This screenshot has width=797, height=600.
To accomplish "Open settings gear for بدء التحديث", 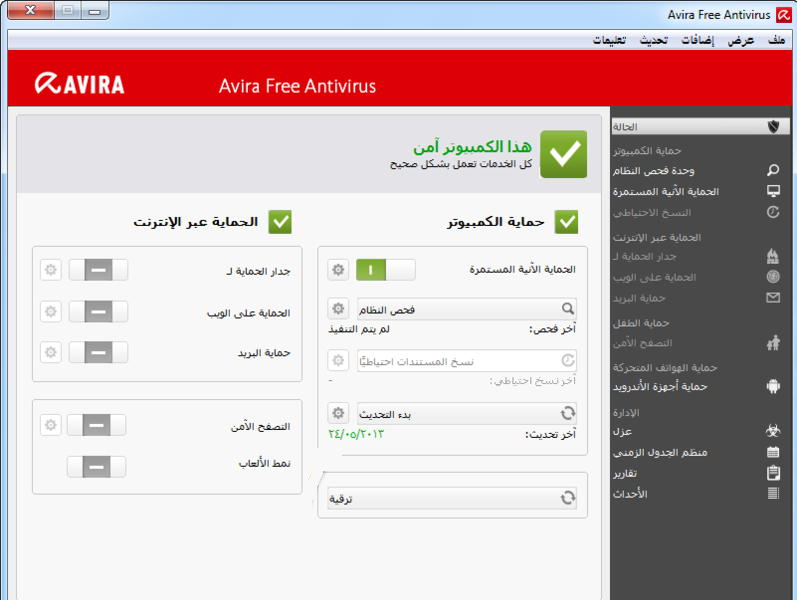I will click(338, 413).
